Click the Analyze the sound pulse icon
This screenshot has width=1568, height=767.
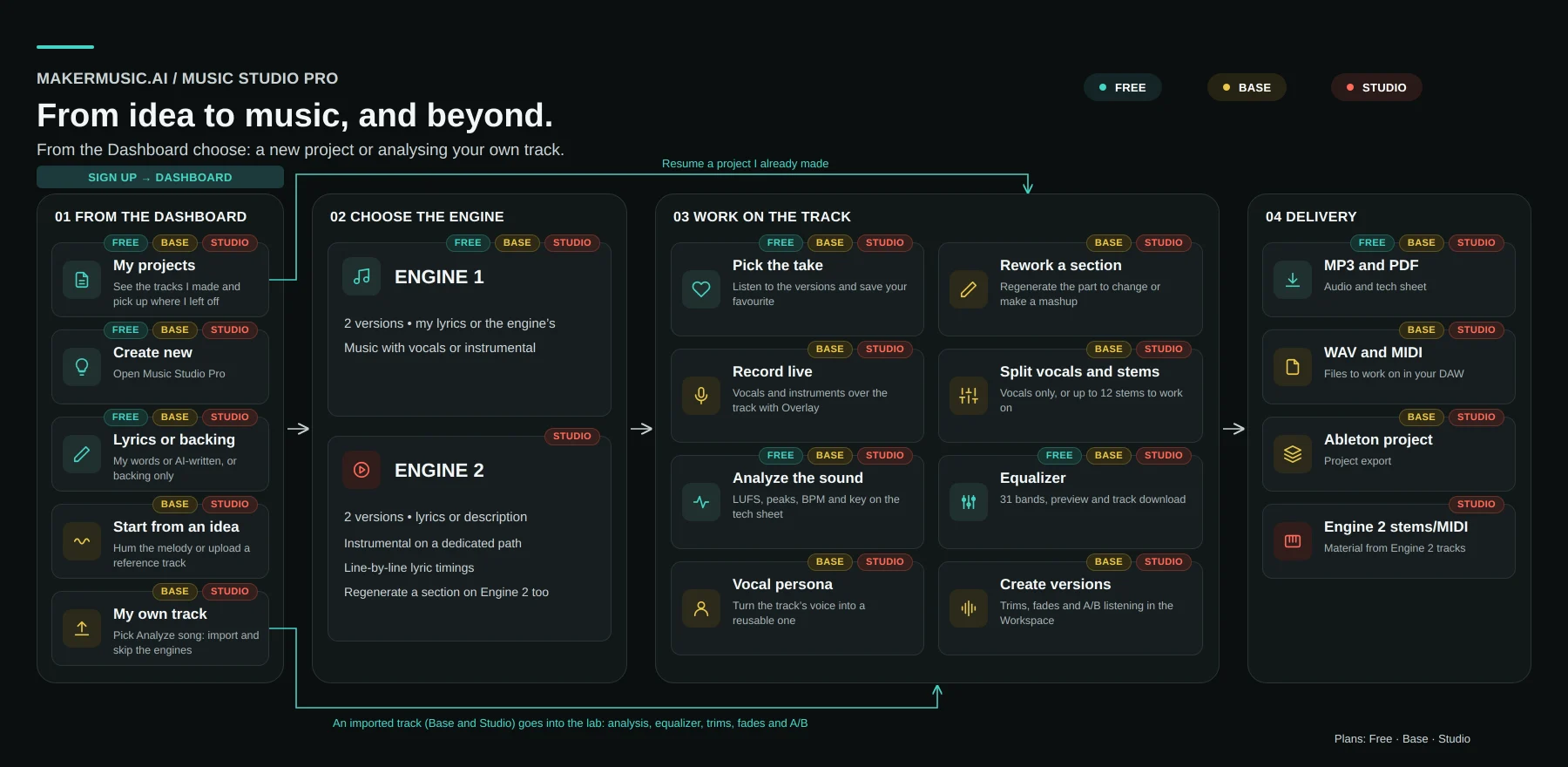[701, 502]
